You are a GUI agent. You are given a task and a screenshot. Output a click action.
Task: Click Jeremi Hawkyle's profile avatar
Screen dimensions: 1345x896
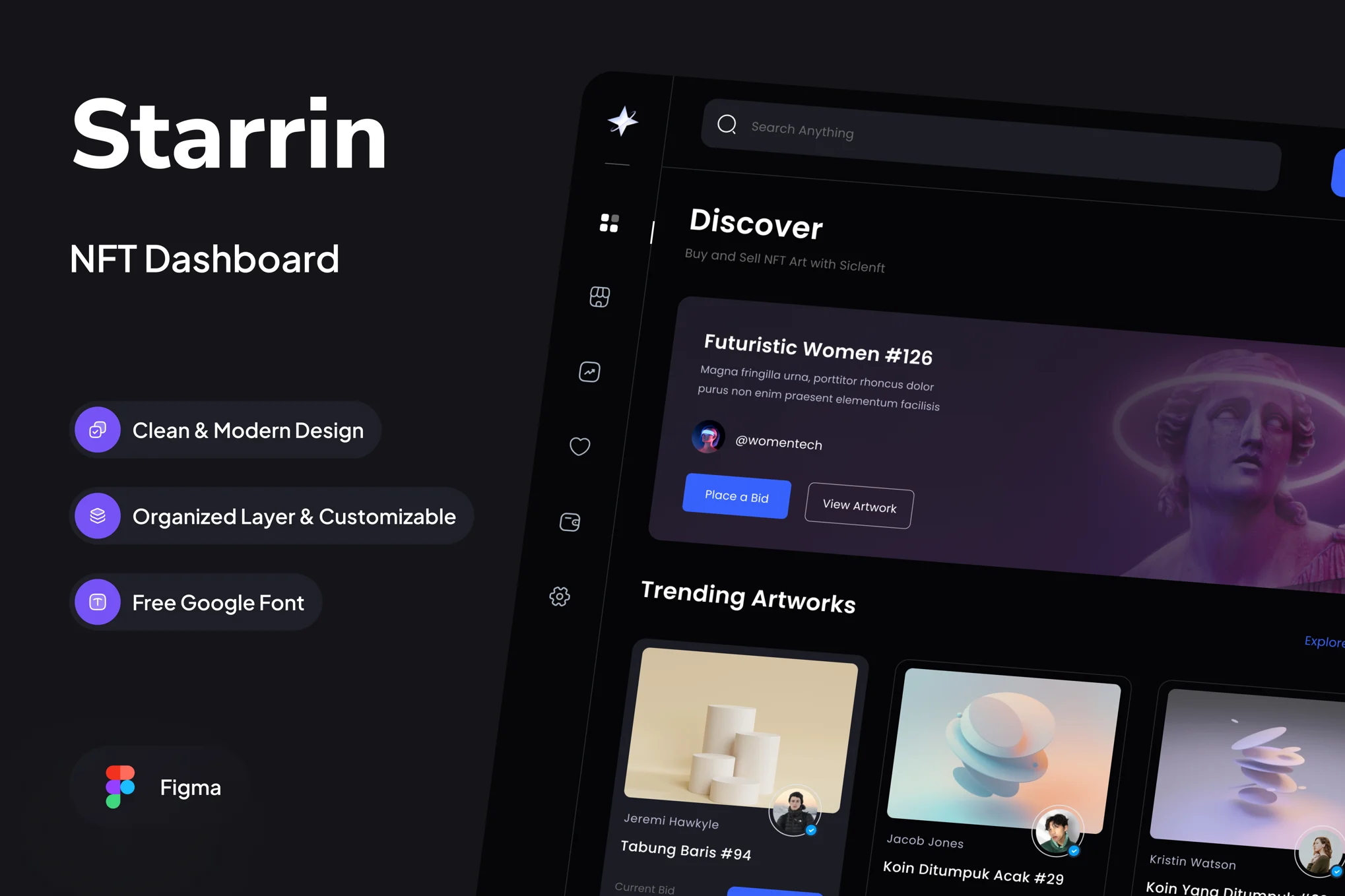(795, 811)
